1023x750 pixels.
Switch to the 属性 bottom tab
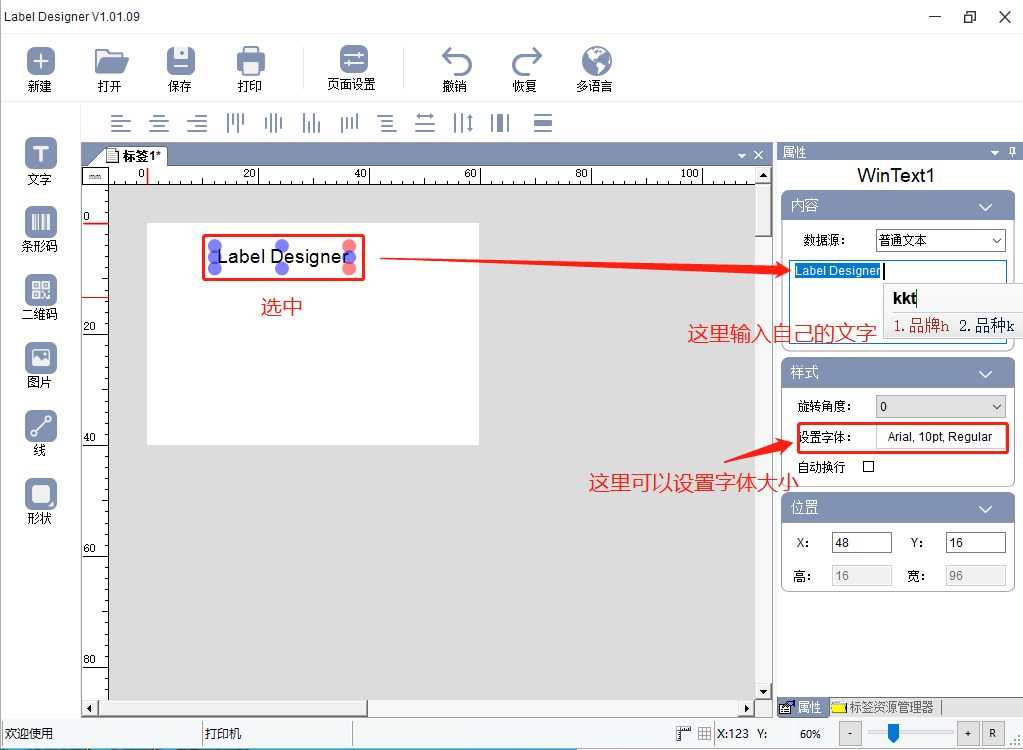(x=802, y=707)
